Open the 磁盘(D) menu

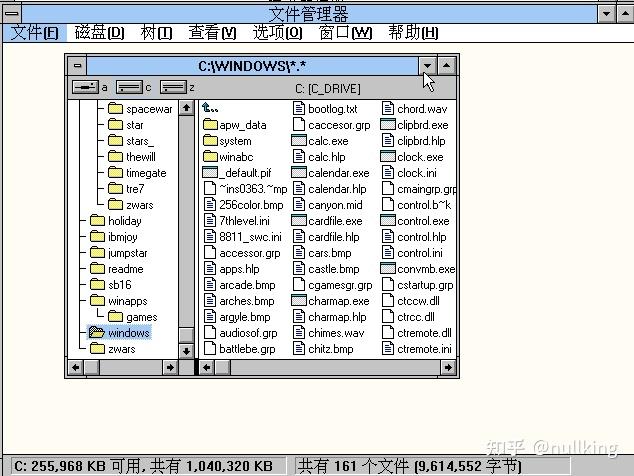click(x=99, y=33)
